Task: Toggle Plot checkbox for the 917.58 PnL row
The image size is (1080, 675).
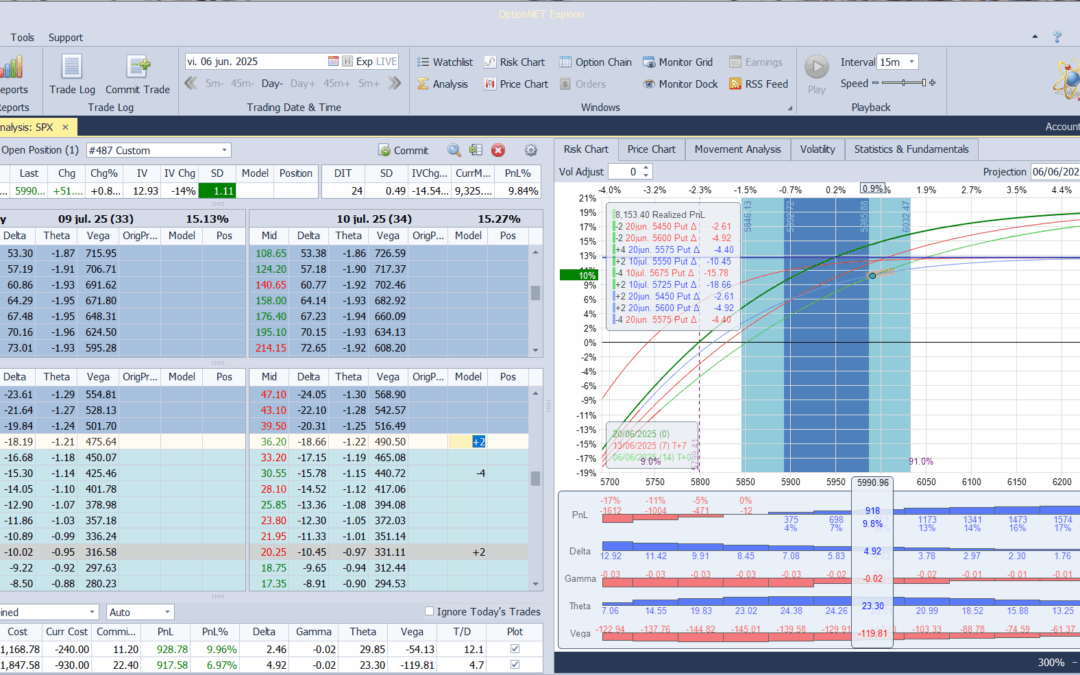Action: tap(515, 665)
